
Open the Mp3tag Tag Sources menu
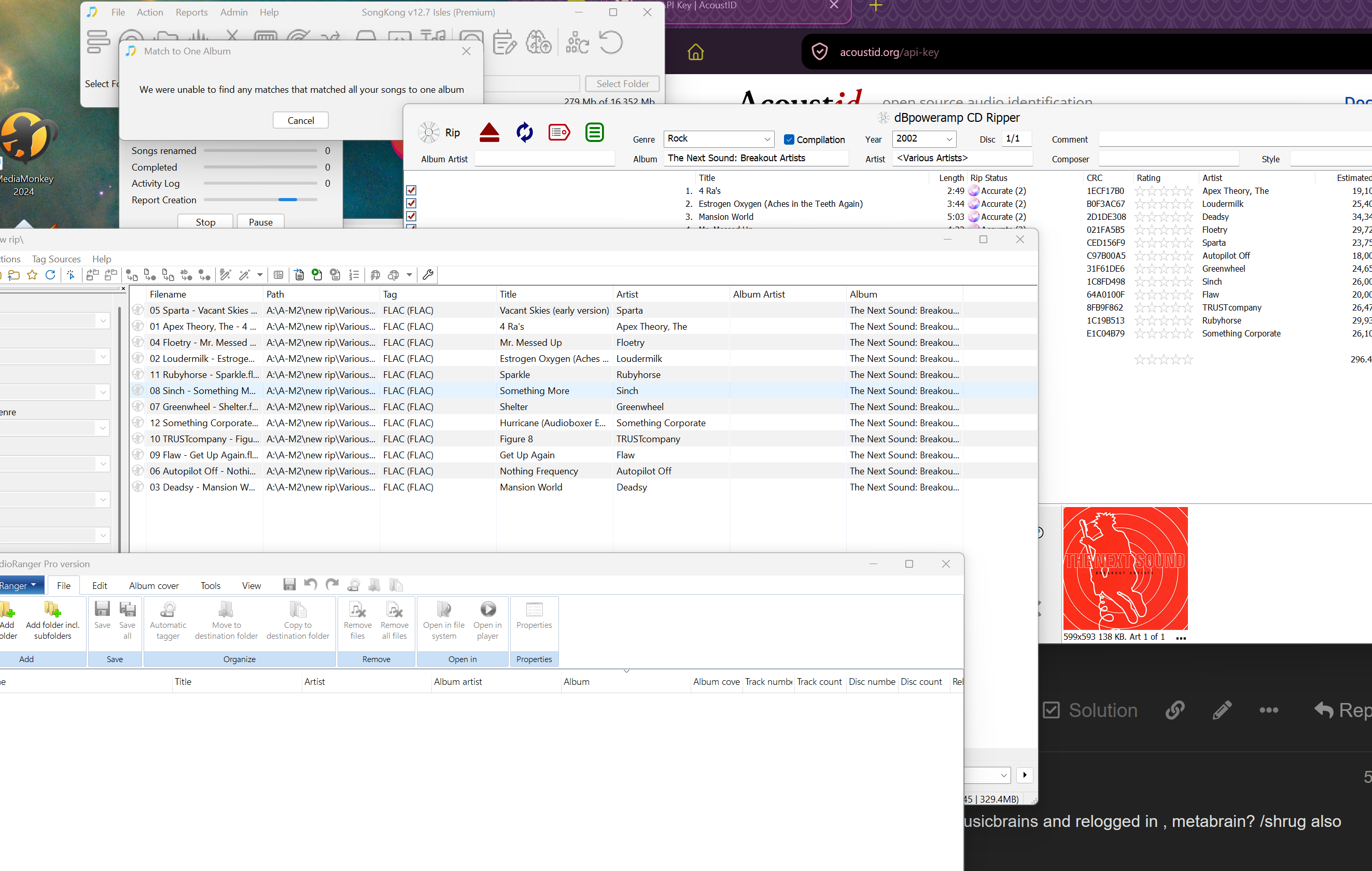tap(57, 259)
